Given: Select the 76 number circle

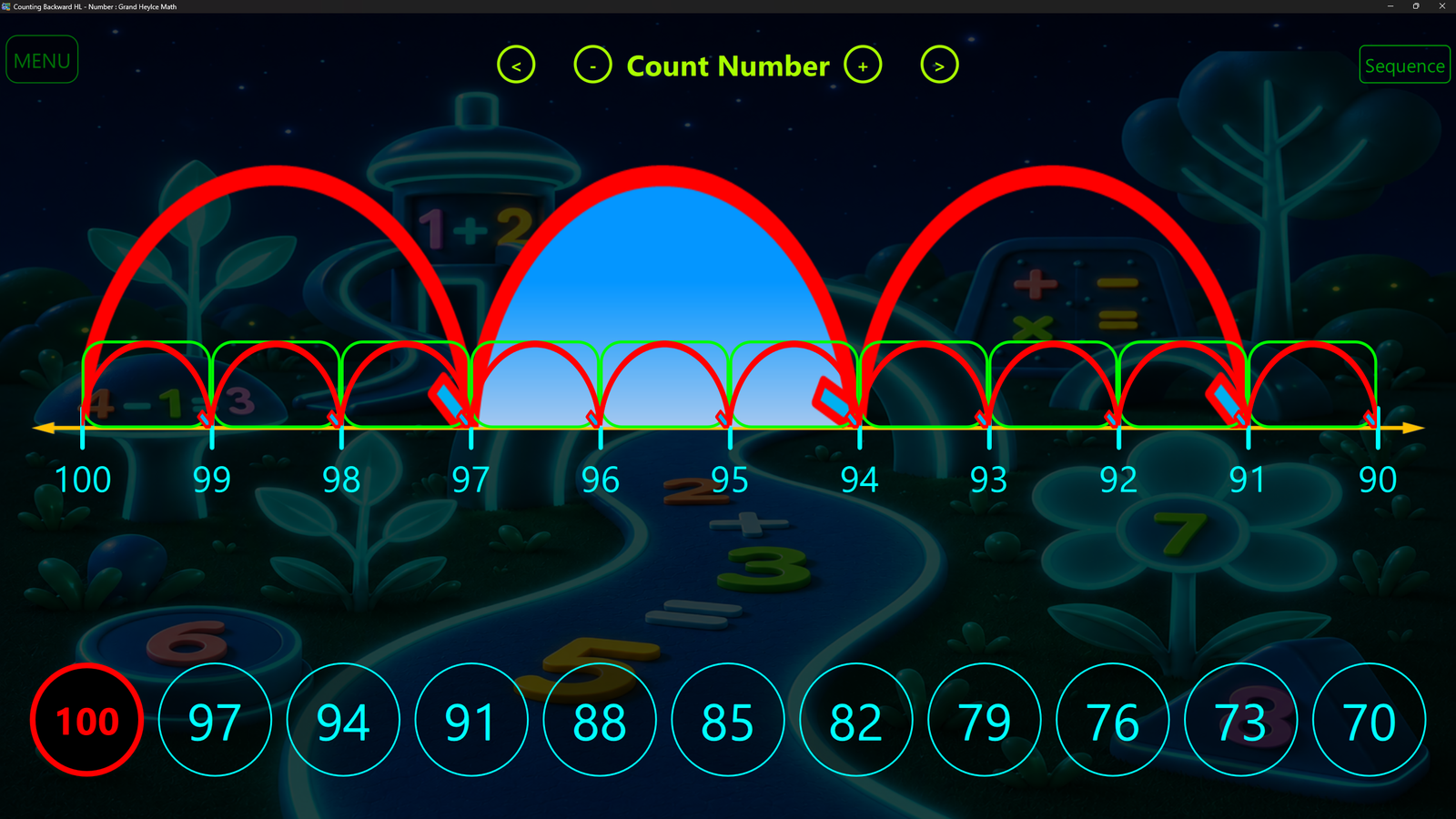Looking at the screenshot, I should pos(1113,720).
